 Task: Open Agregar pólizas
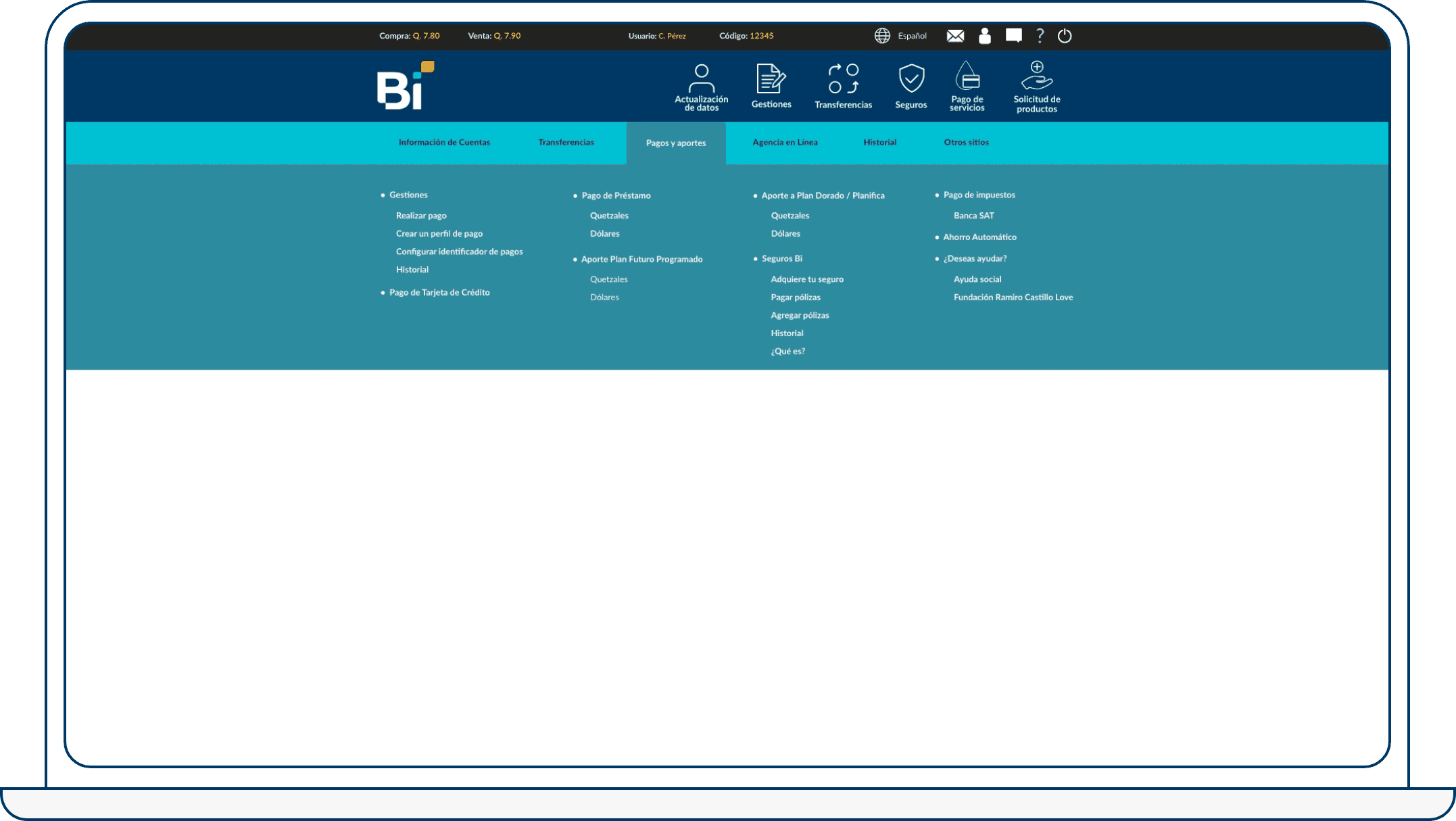800,315
